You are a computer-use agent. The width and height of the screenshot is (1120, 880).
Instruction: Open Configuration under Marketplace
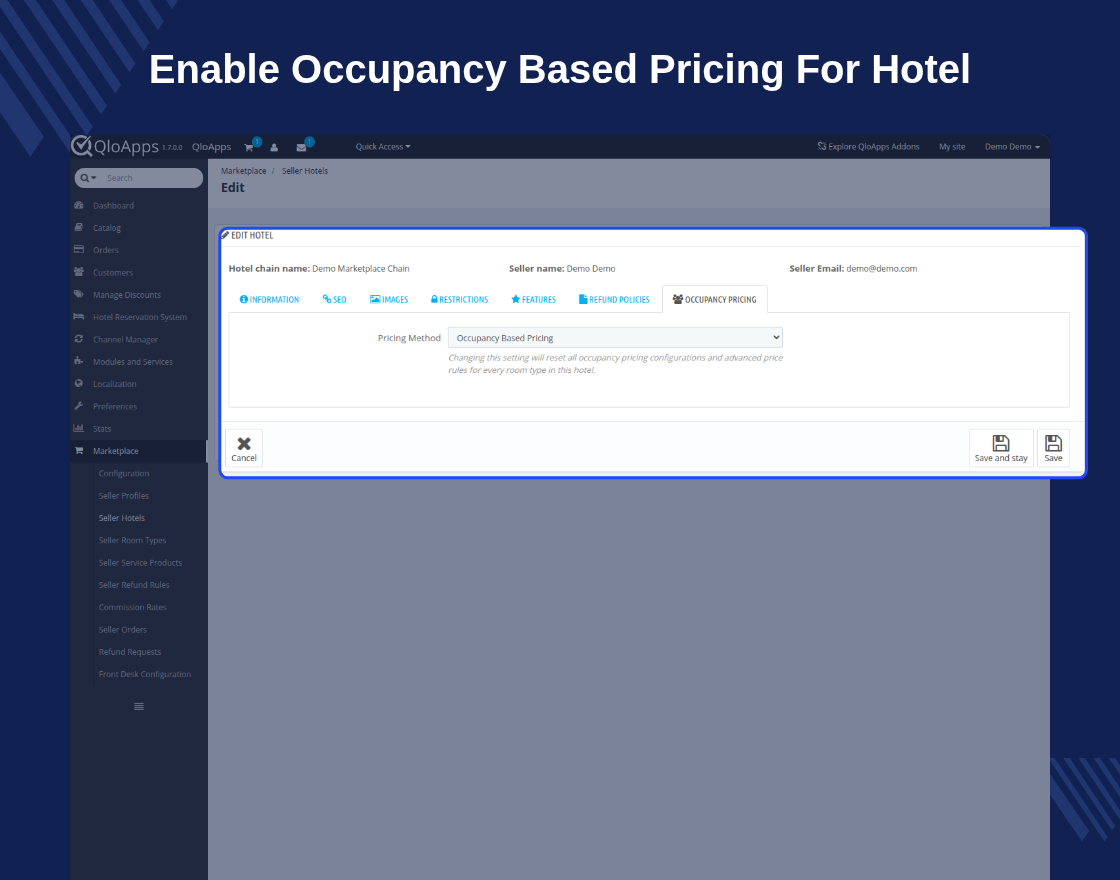click(124, 473)
